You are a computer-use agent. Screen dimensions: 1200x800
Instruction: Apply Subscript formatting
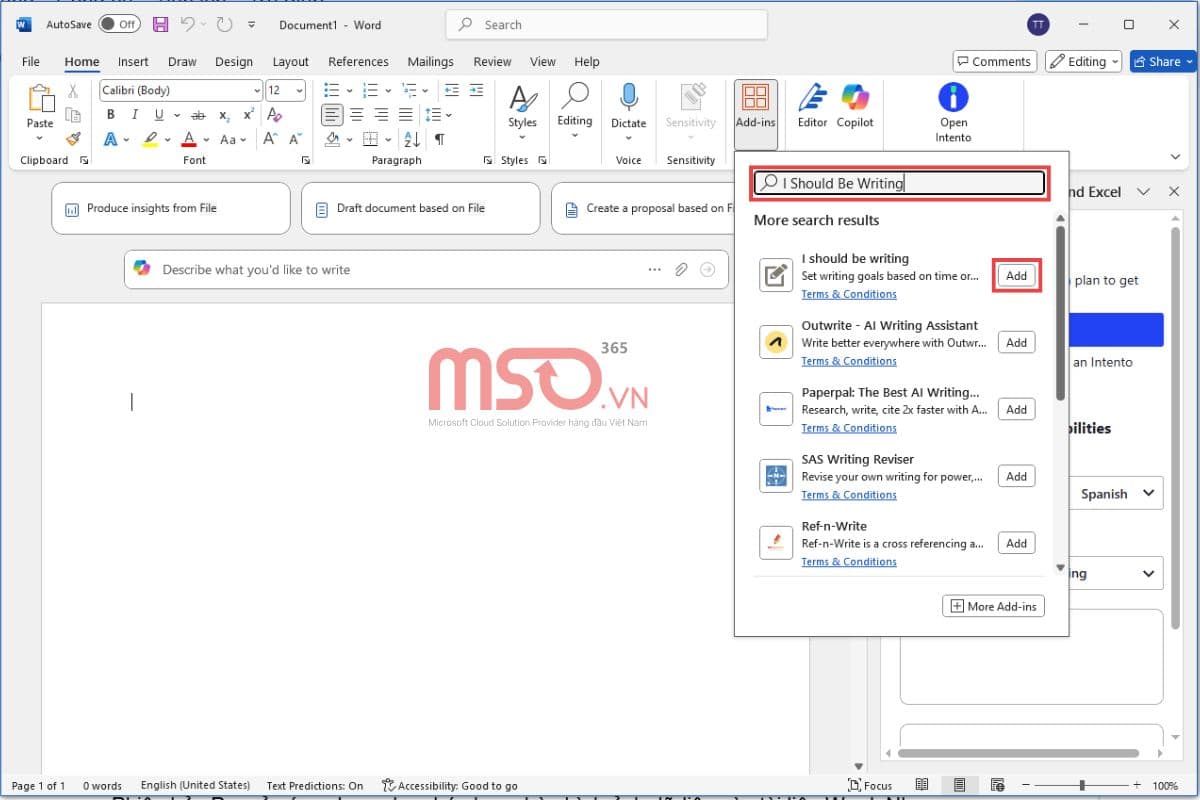223,116
